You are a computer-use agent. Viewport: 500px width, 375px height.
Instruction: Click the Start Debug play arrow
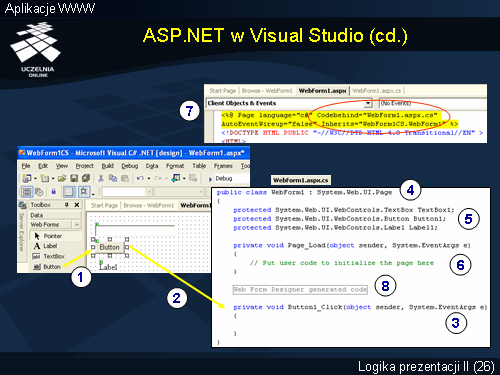210,179
